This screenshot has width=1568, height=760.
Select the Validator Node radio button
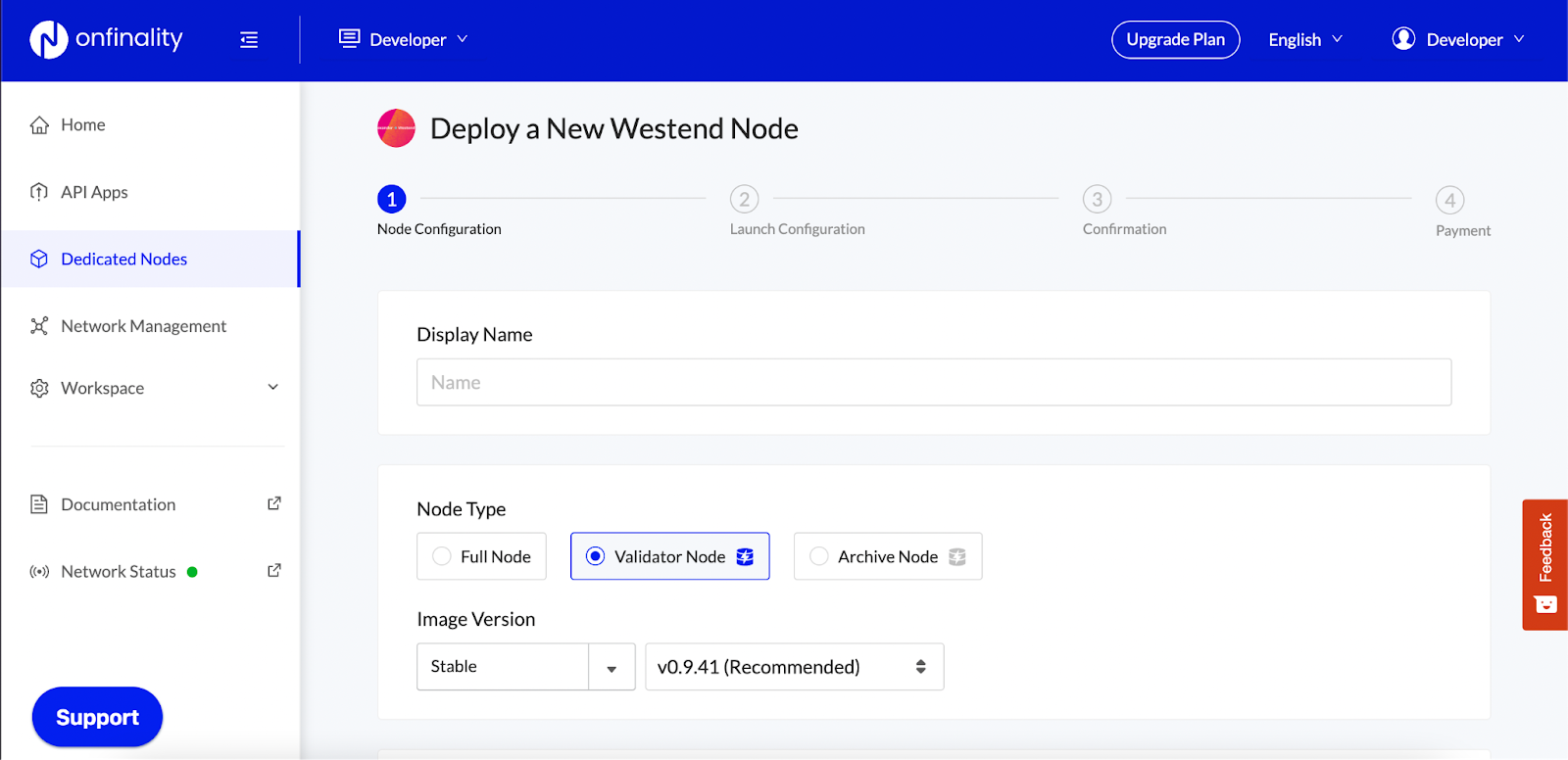click(x=595, y=556)
